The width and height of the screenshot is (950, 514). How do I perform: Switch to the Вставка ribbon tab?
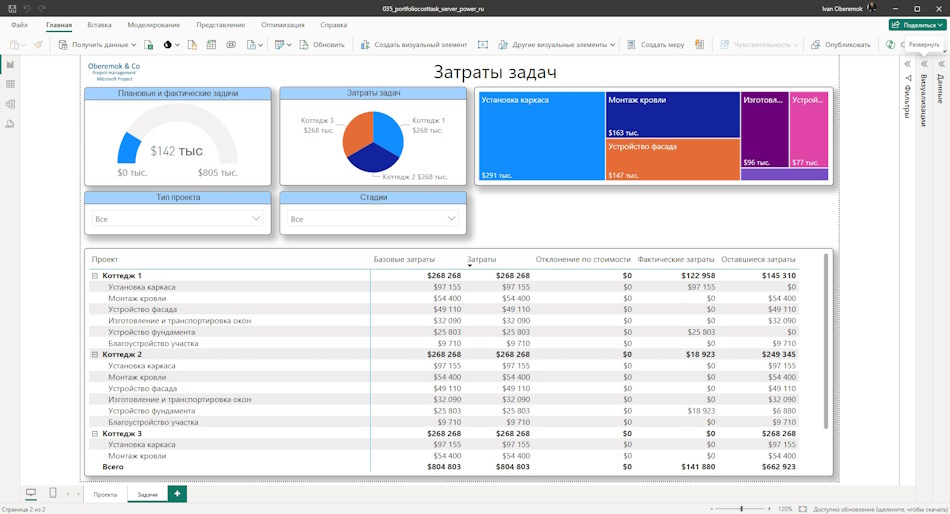[99, 25]
